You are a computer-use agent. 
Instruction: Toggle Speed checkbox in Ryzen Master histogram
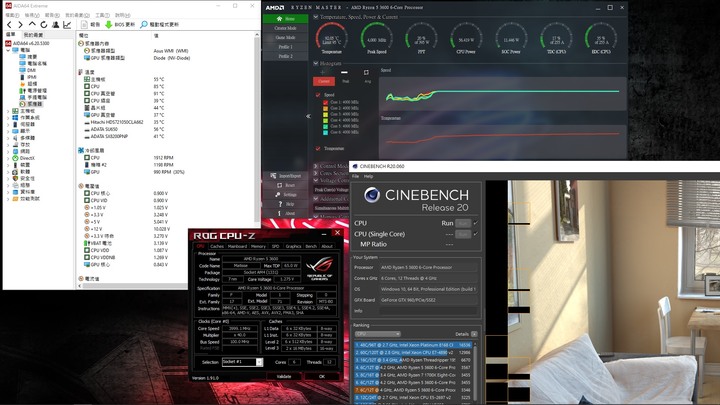[318, 95]
